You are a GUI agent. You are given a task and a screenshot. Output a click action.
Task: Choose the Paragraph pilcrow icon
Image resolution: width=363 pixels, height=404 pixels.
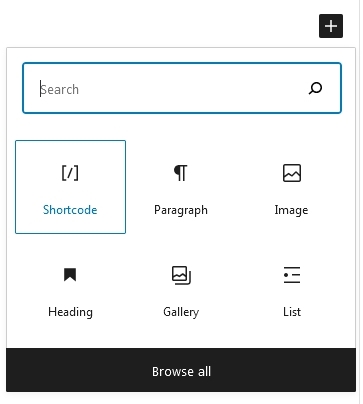(x=181, y=173)
